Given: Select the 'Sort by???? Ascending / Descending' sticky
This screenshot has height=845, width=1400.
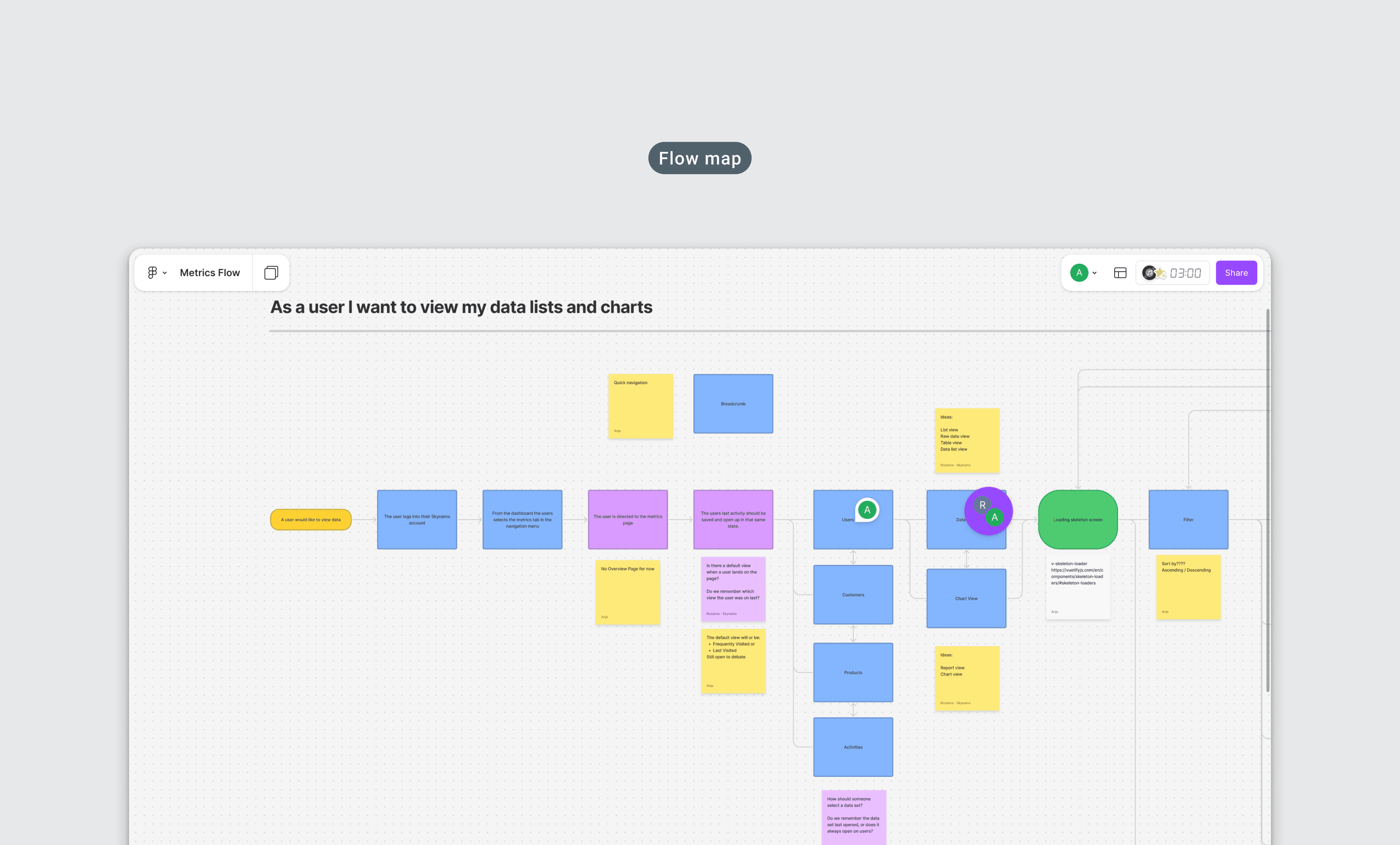Looking at the screenshot, I should point(1188,587).
